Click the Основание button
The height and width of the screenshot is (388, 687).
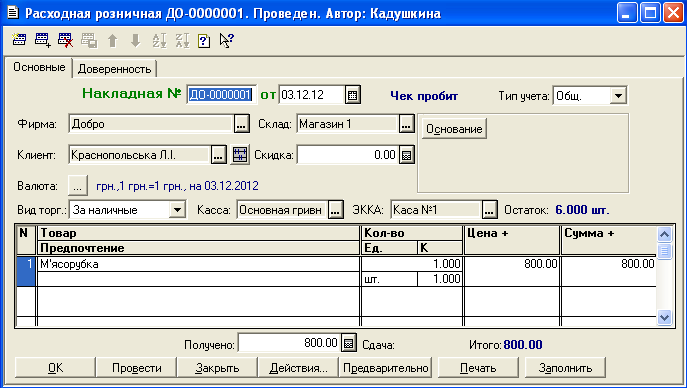pyautogui.click(x=454, y=129)
